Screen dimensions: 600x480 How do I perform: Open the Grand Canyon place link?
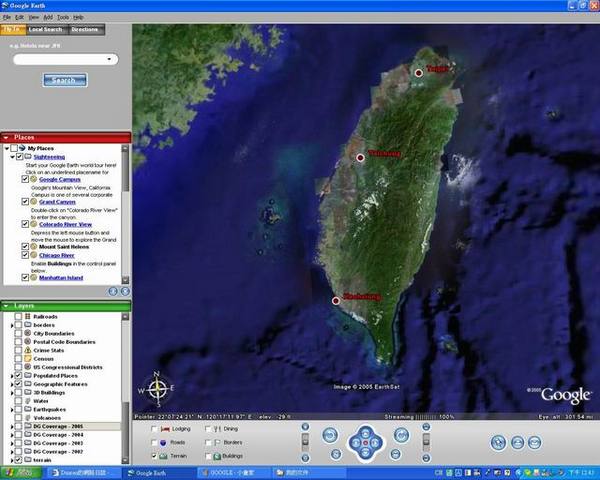coord(57,202)
